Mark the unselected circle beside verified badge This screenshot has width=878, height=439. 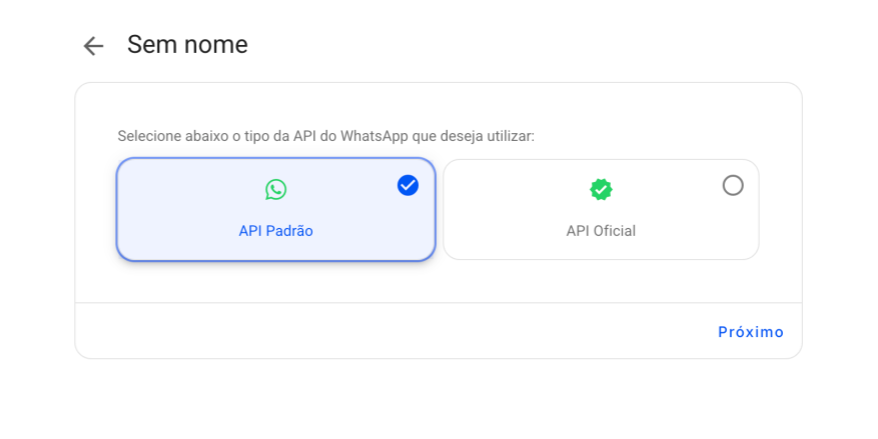pyautogui.click(x=732, y=185)
